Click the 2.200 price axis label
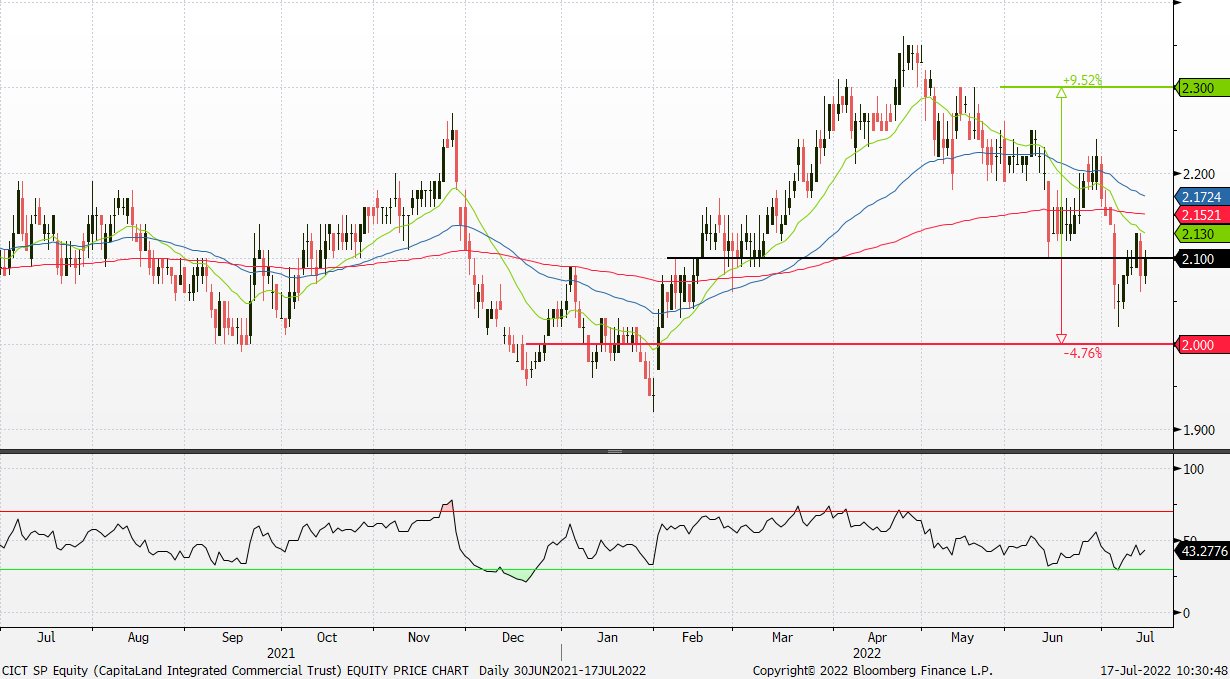 pos(1197,173)
